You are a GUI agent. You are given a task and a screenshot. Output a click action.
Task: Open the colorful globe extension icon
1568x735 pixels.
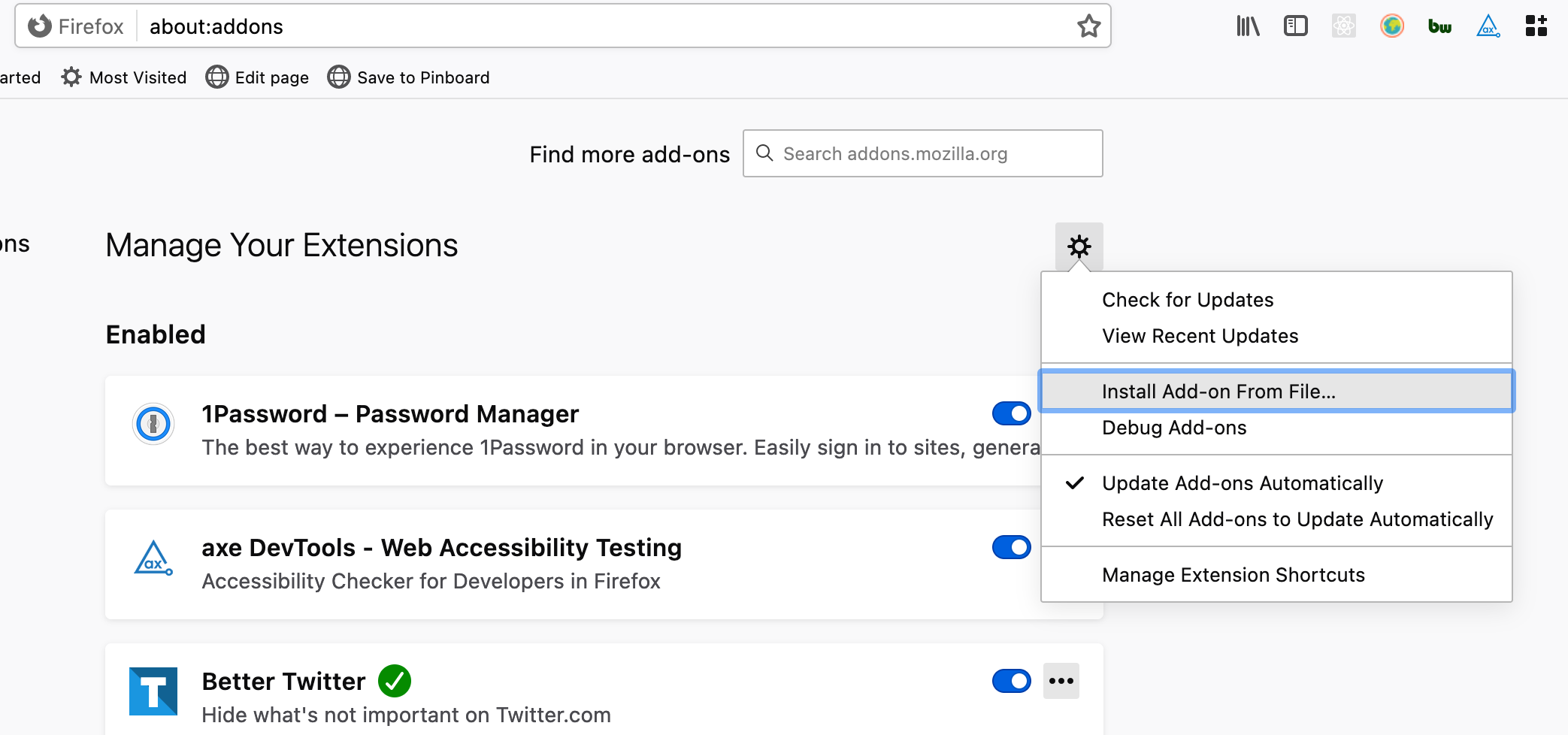click(1392, 26)
